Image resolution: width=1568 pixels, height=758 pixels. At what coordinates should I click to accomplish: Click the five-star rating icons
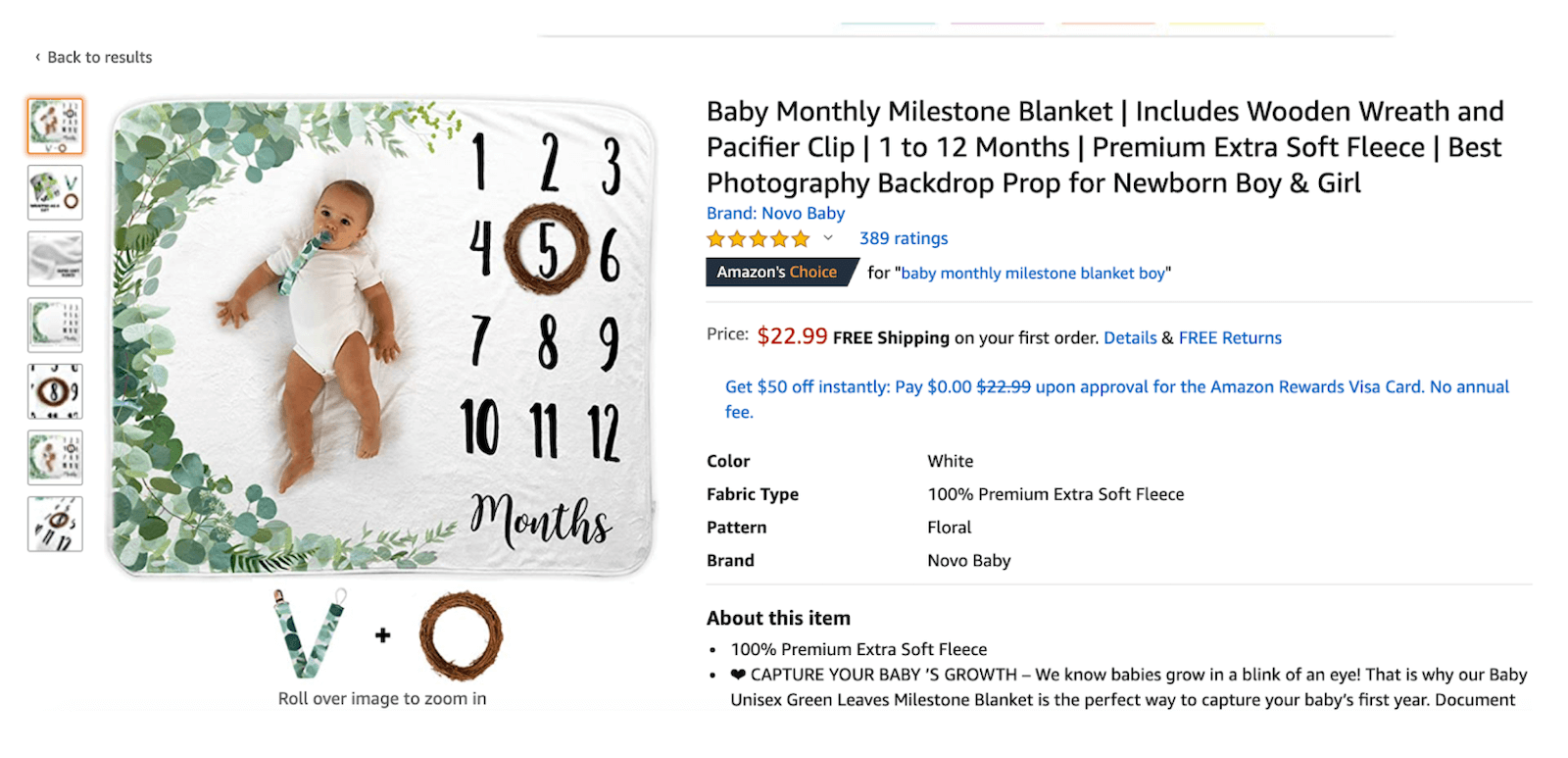coord(758,238)
